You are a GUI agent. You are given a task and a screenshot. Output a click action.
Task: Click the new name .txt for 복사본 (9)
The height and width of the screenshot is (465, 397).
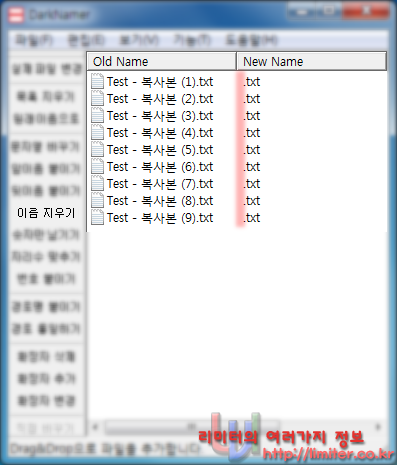(252, 218)
